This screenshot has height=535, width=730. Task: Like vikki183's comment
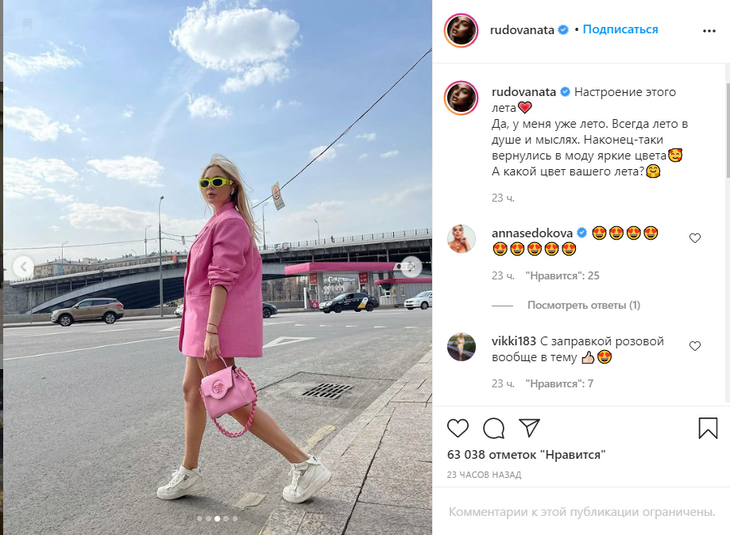[695, 346]
